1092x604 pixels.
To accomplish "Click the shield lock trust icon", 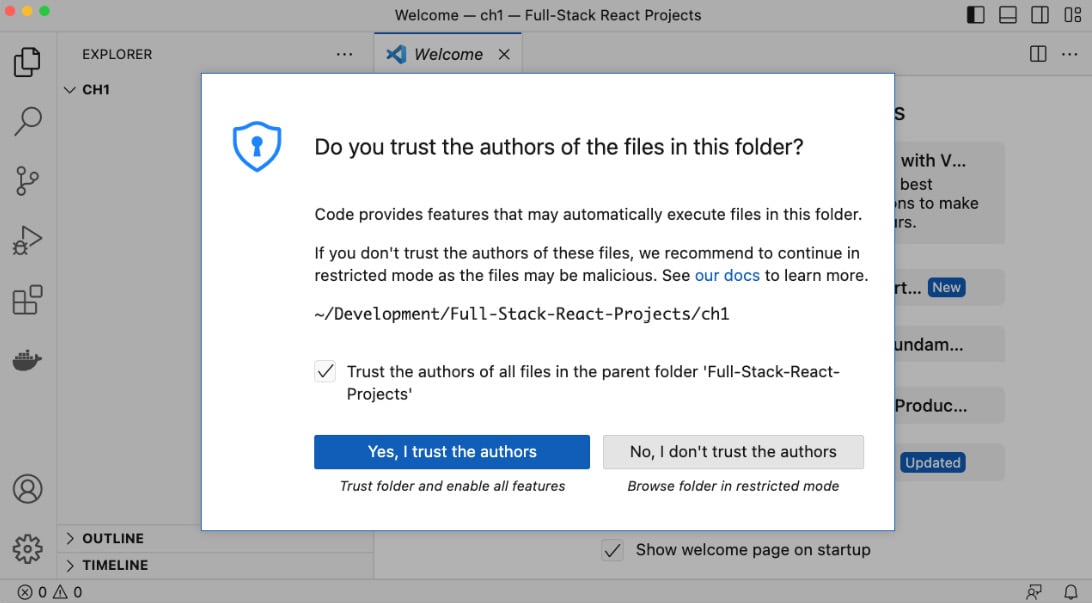I will 257,146.
